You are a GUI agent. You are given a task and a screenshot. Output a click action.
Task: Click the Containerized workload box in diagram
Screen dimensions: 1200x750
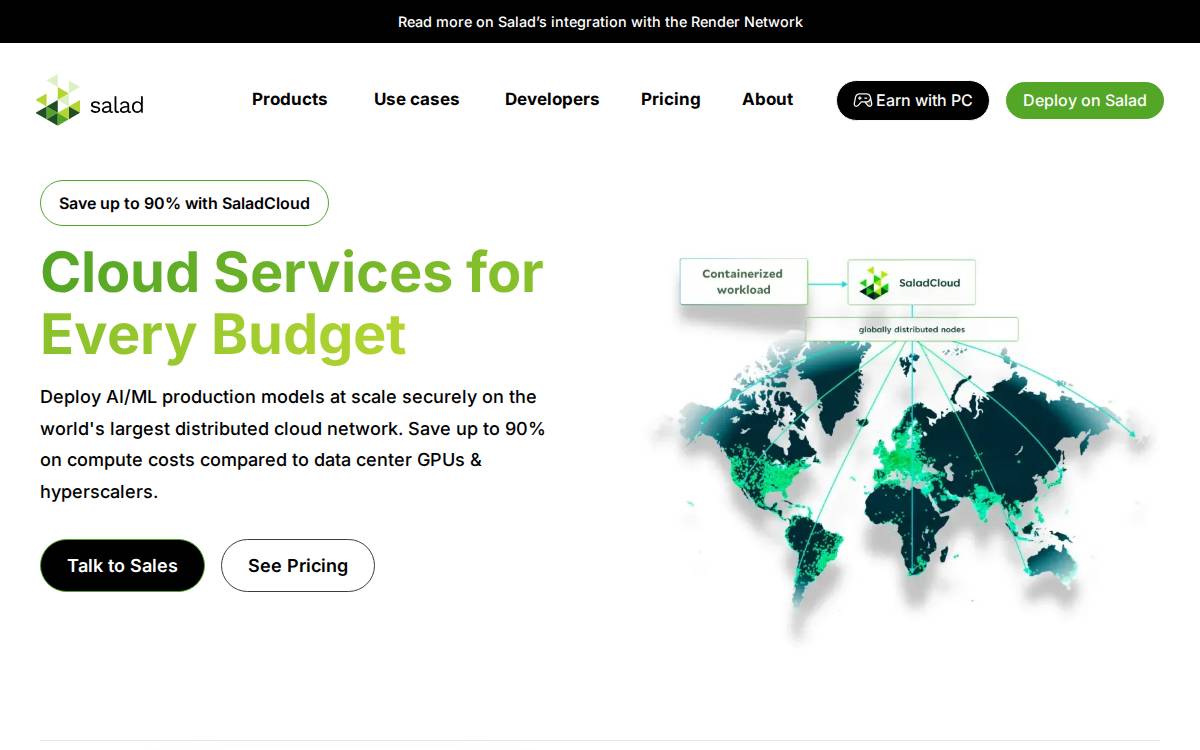click(743, 282)
